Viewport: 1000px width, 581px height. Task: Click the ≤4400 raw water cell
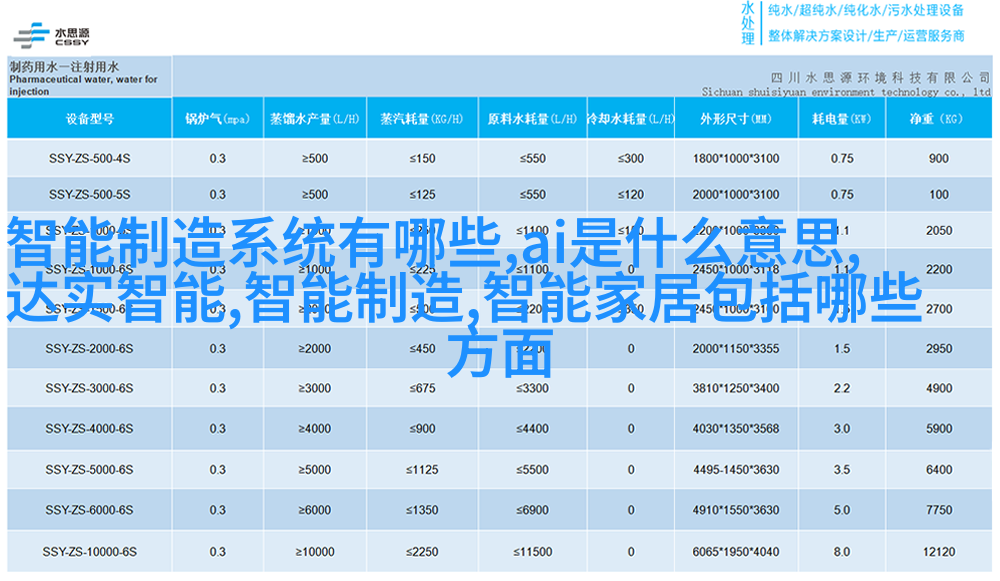click(x=532, y=429)
